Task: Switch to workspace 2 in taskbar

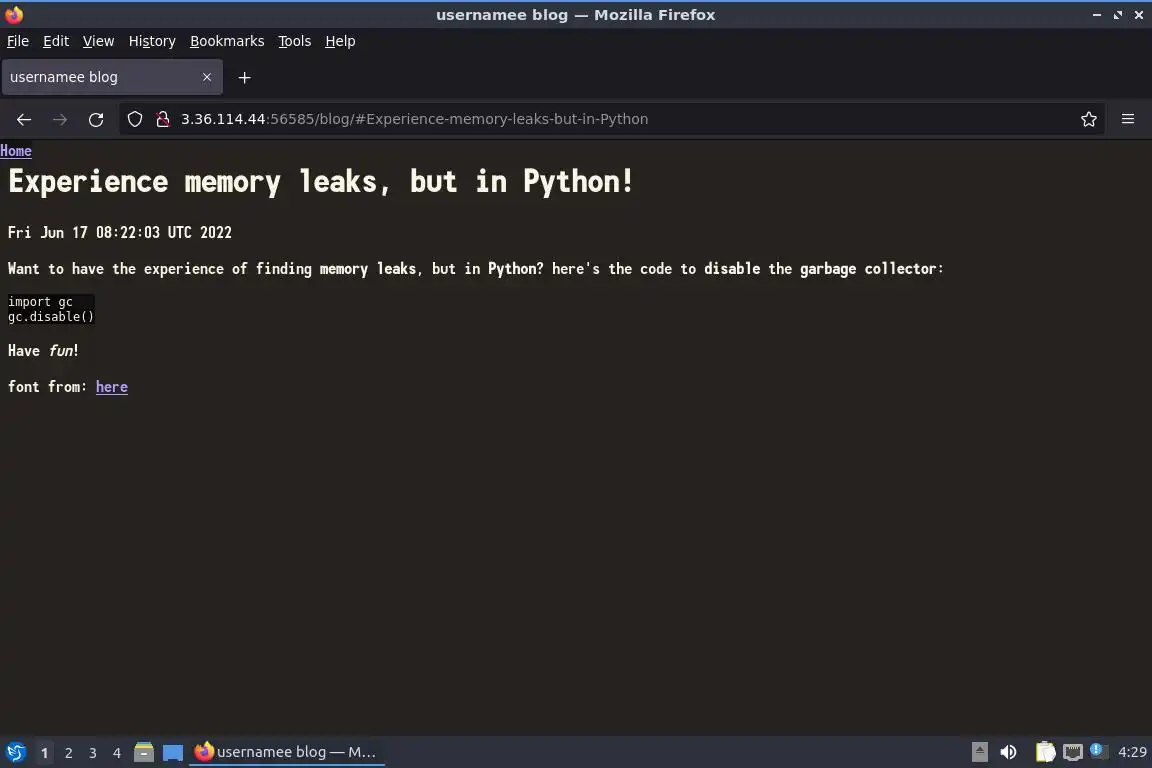Action: (x=68, y=753)
